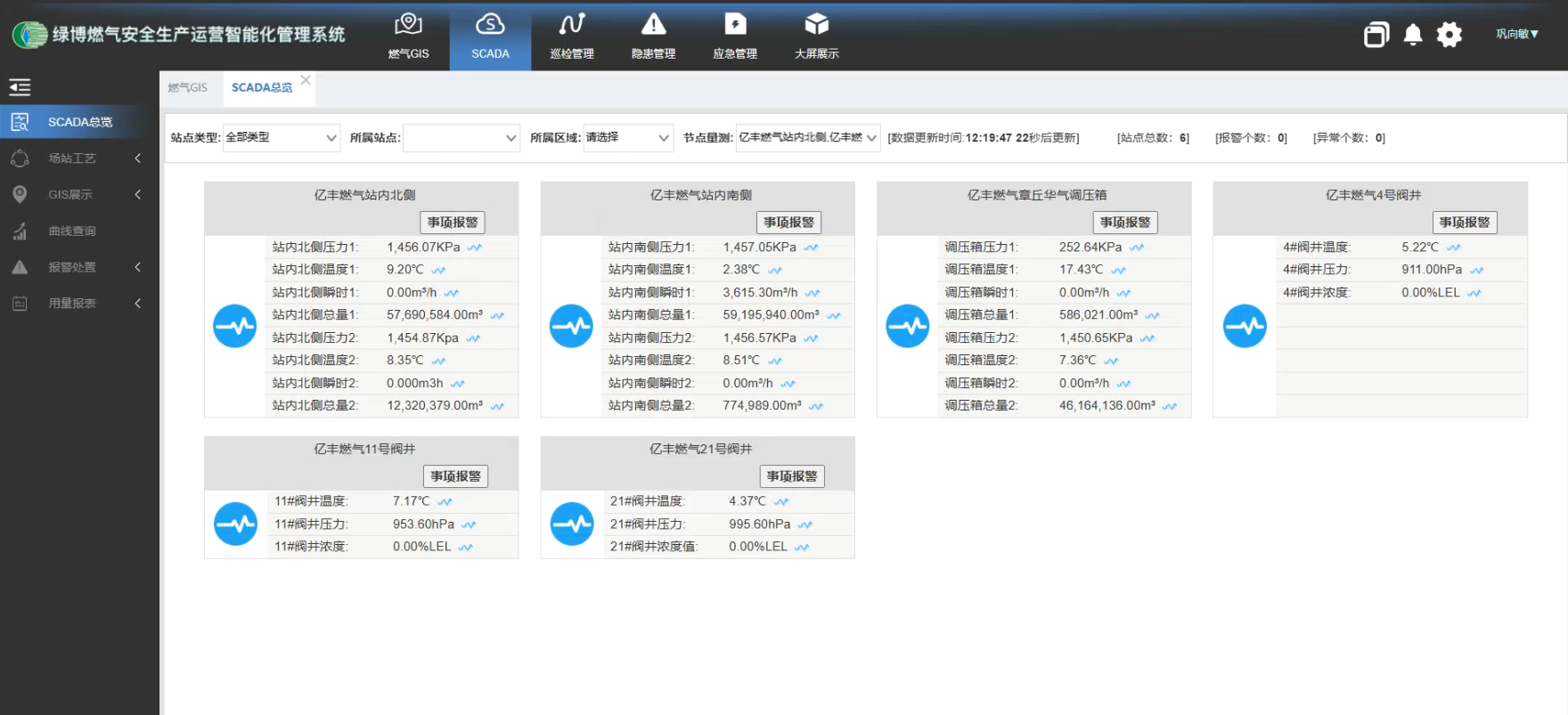The width and height of the screenshot is (1568, 715).
Task: Click the pulse icon of 亿丰燃气11号阀井
Action: tap(235, 524)
